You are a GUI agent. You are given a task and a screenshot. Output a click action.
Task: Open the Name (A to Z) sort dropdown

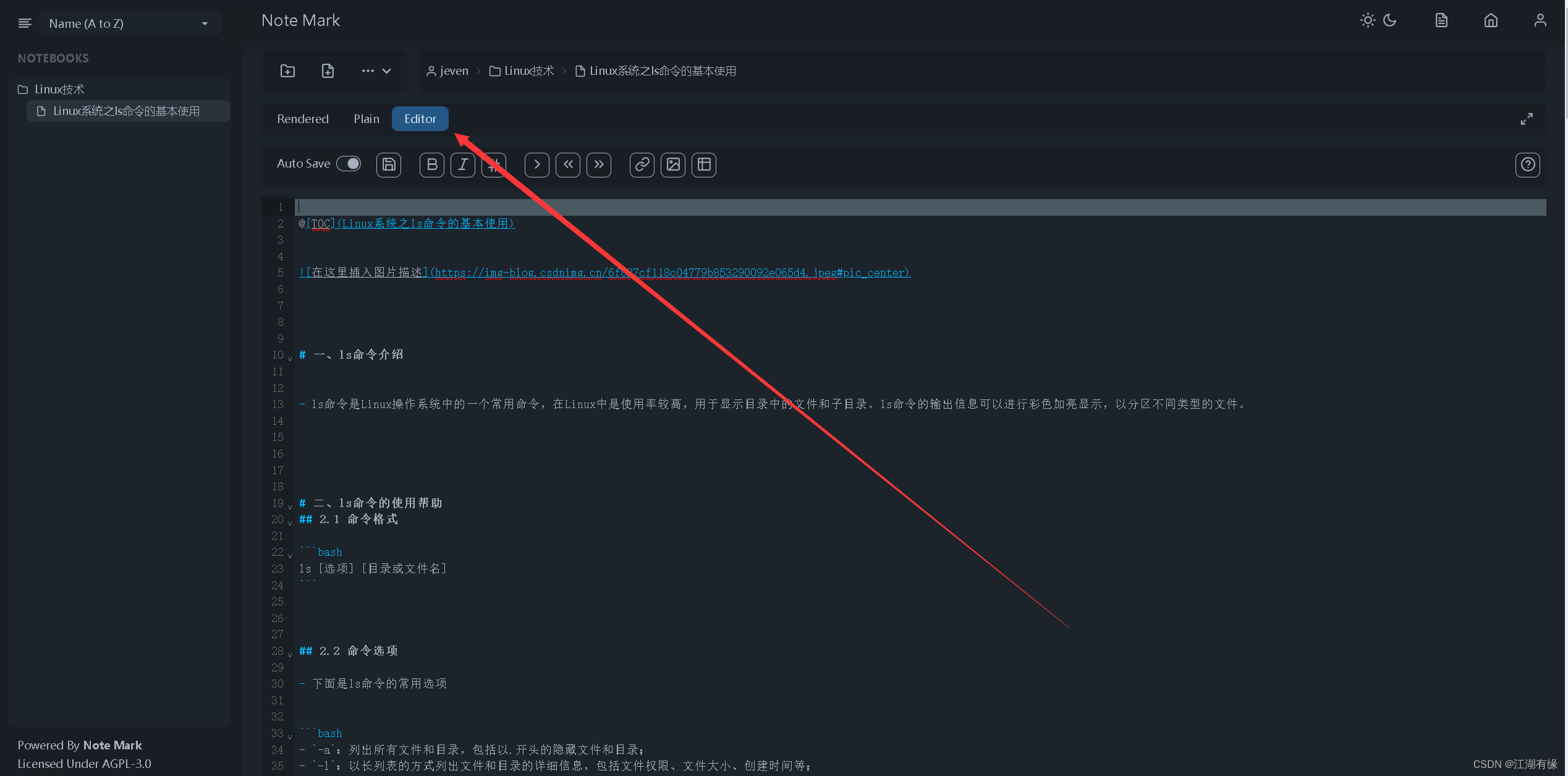(x=129, y=23)
